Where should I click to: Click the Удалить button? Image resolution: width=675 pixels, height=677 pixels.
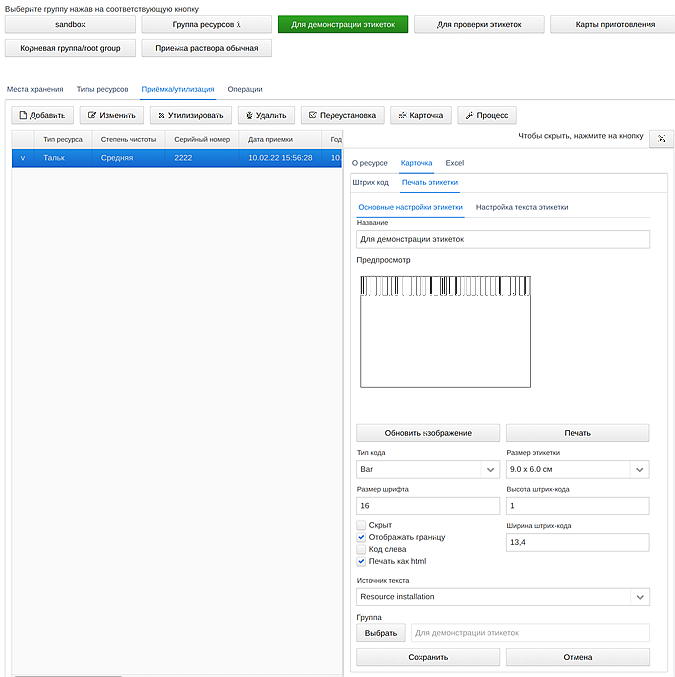tap(266, 115)
